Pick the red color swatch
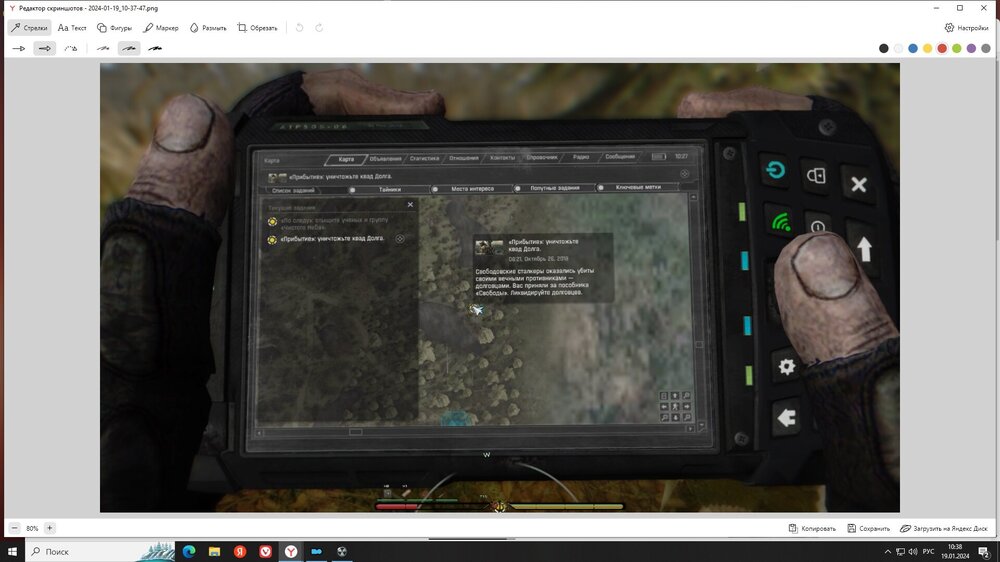 click(942, 48)
